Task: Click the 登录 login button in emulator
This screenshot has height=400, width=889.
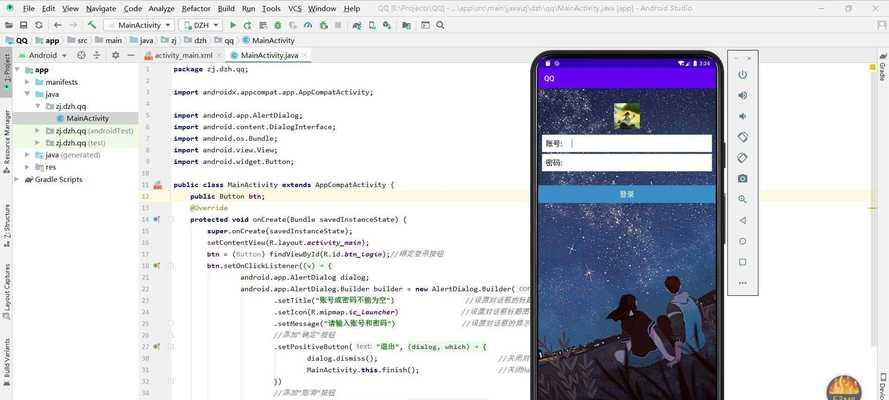Action: 626,194
